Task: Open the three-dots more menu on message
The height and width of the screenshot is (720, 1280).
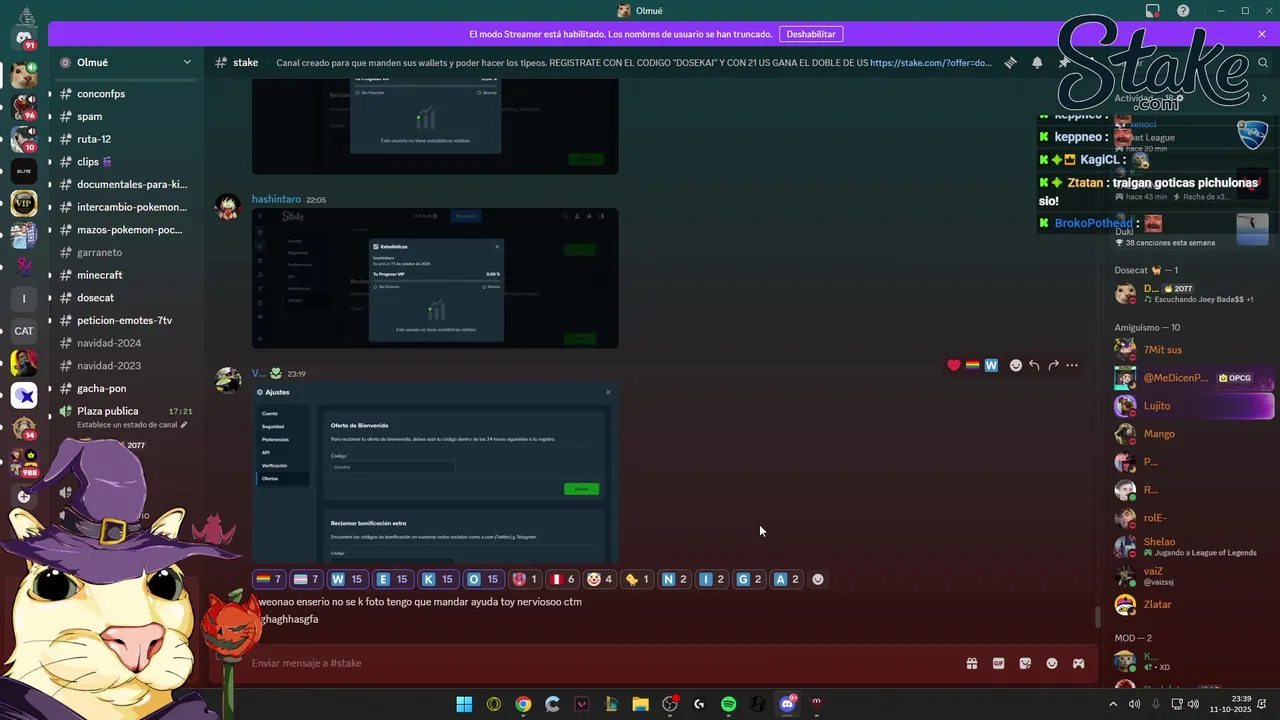Action: click(1072, 365)
